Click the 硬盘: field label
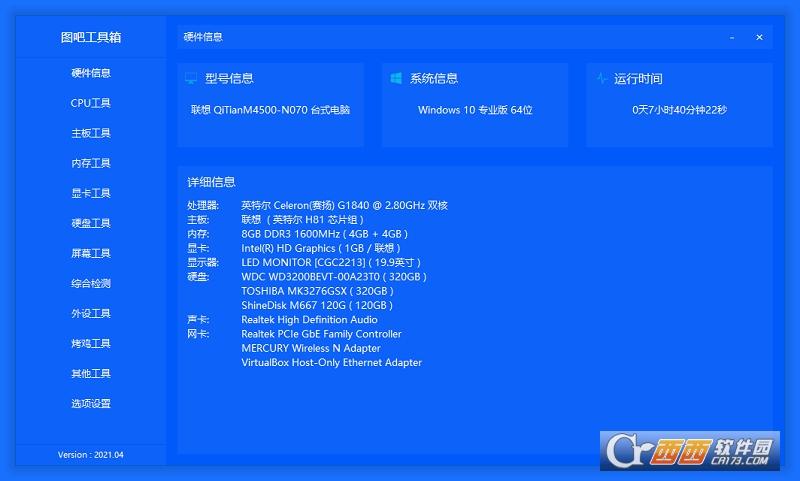 click(x=198, y=277)
